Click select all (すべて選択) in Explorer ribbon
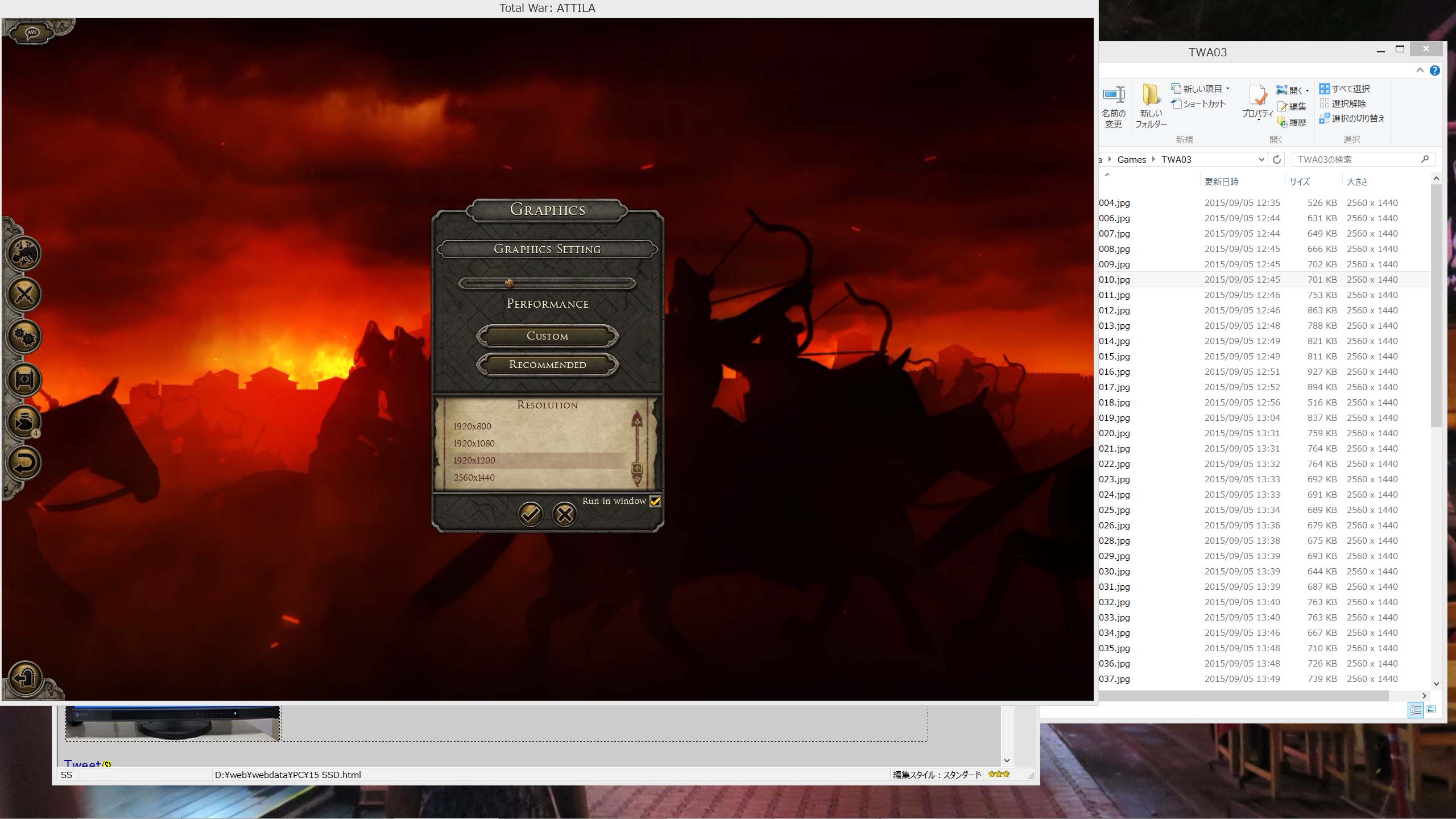 pyautogui.click(x=1345, y=89)
